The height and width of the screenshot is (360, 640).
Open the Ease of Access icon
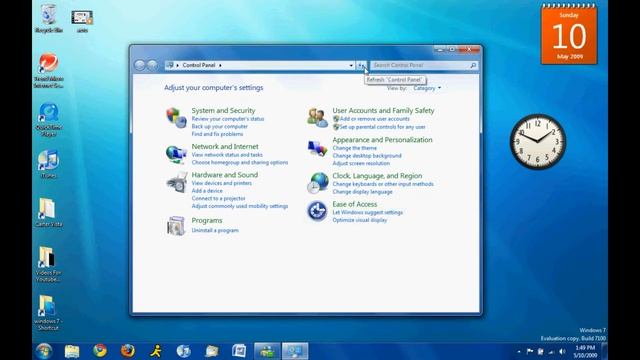[x=317, y=211]
